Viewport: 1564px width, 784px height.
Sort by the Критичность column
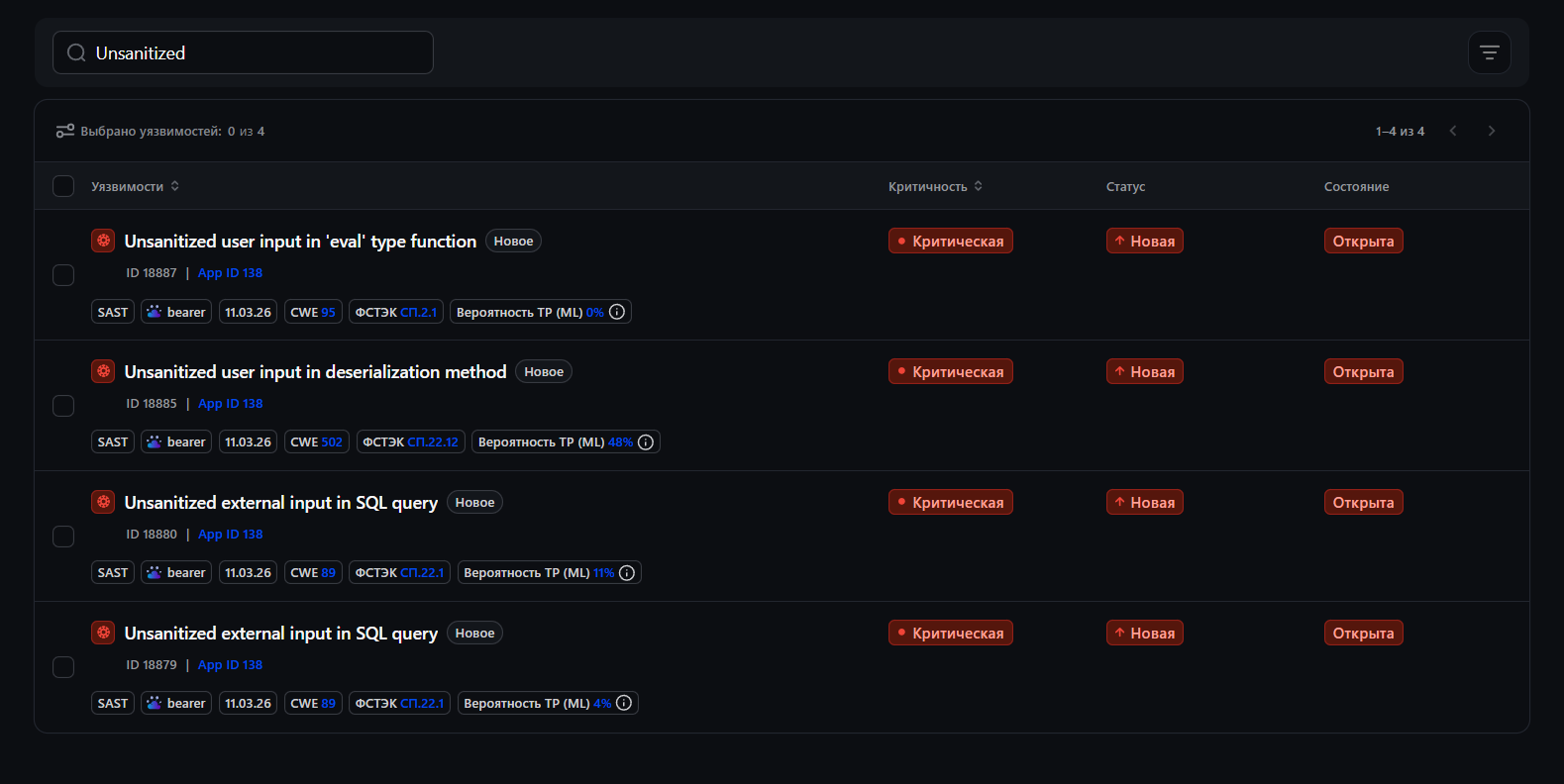pos(936,186)
